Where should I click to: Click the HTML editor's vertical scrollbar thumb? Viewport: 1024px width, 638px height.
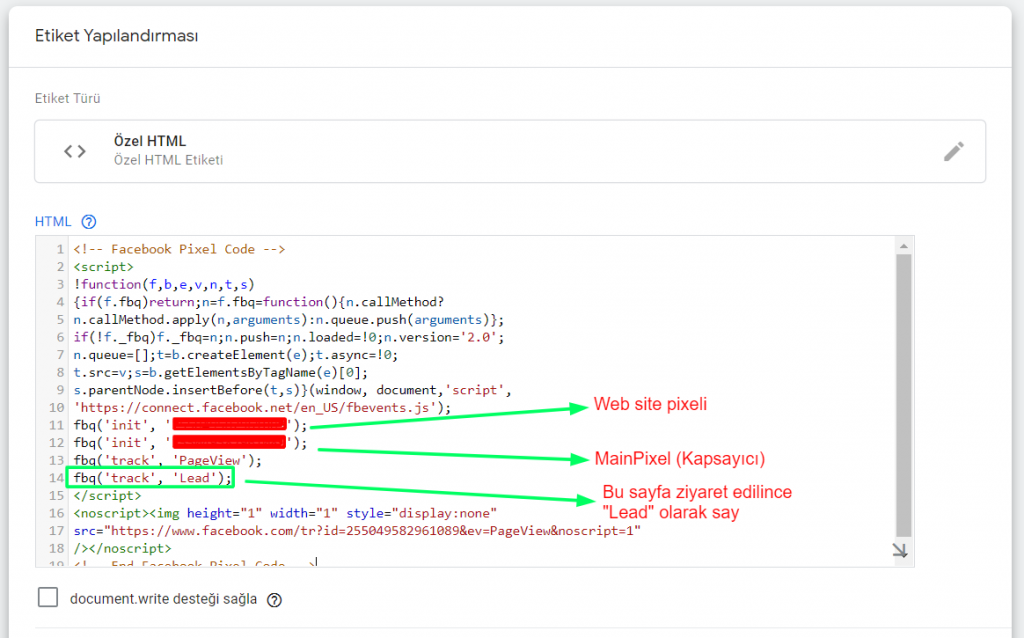tap(904, 395)
